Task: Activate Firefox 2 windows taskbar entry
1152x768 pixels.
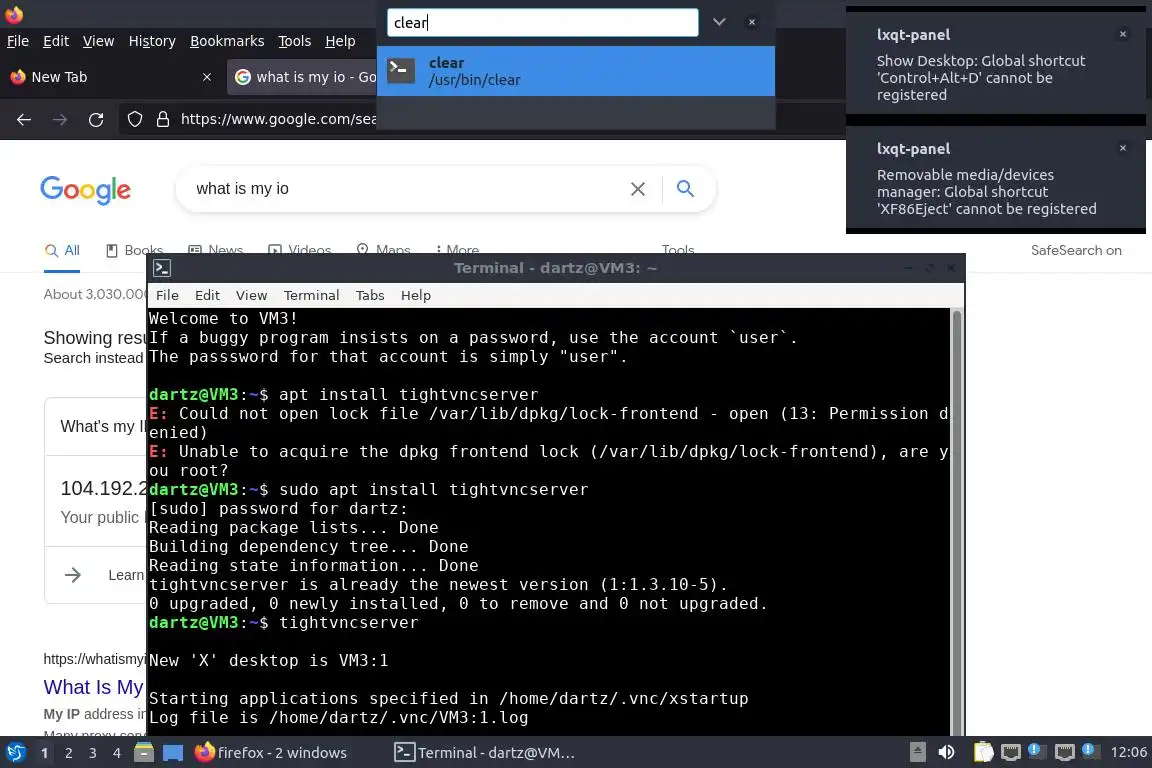Action: click(271, 753)
